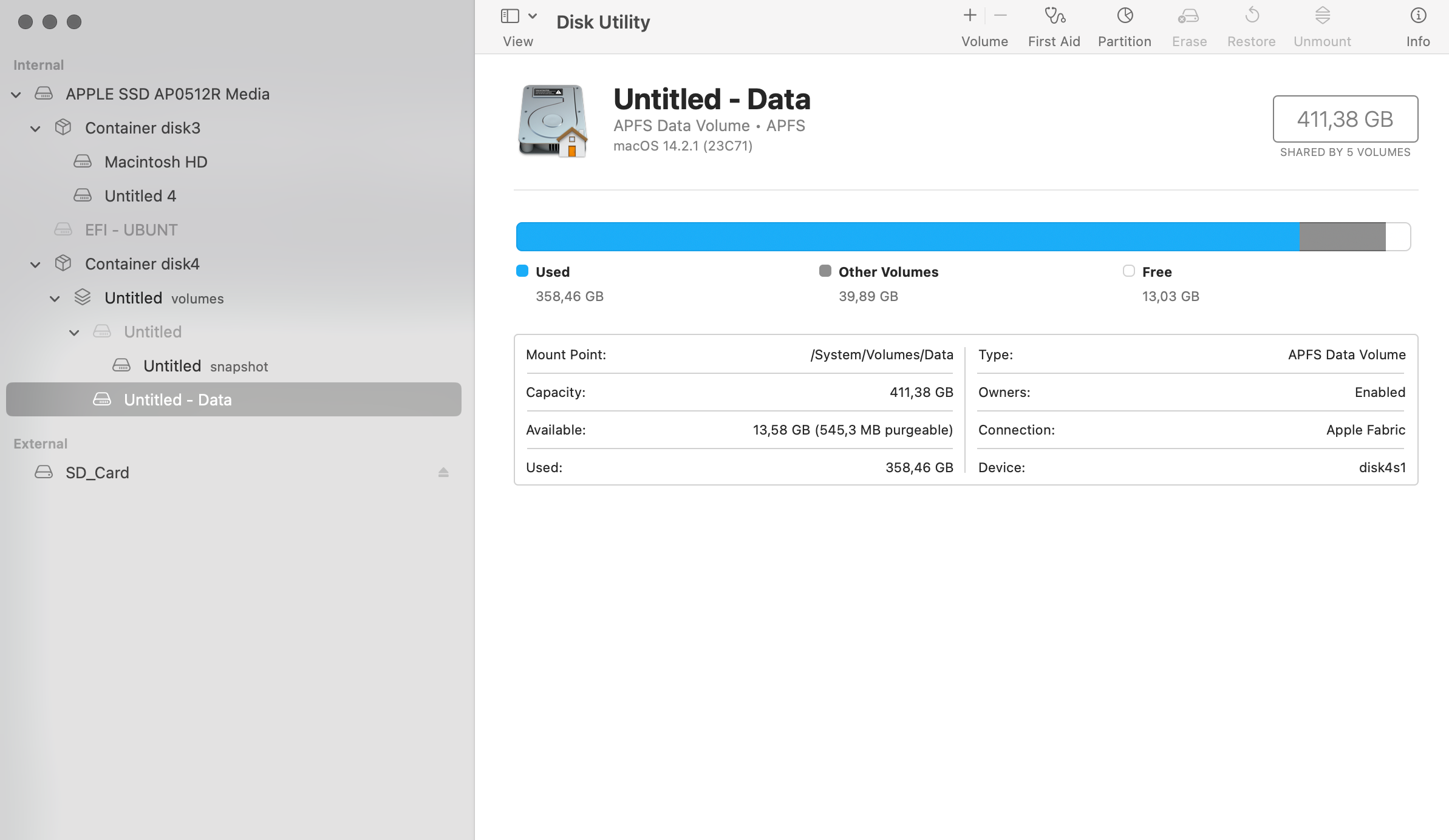Screen dimensions: 1449x840
Task: Click the Untitled - Data drive image
Action: [x=553, y=121]
